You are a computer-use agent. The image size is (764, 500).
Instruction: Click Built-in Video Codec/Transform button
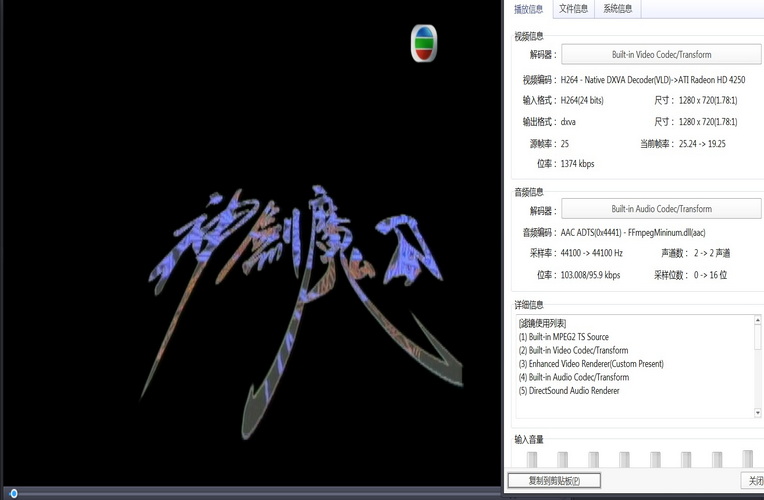coord(661,54)
